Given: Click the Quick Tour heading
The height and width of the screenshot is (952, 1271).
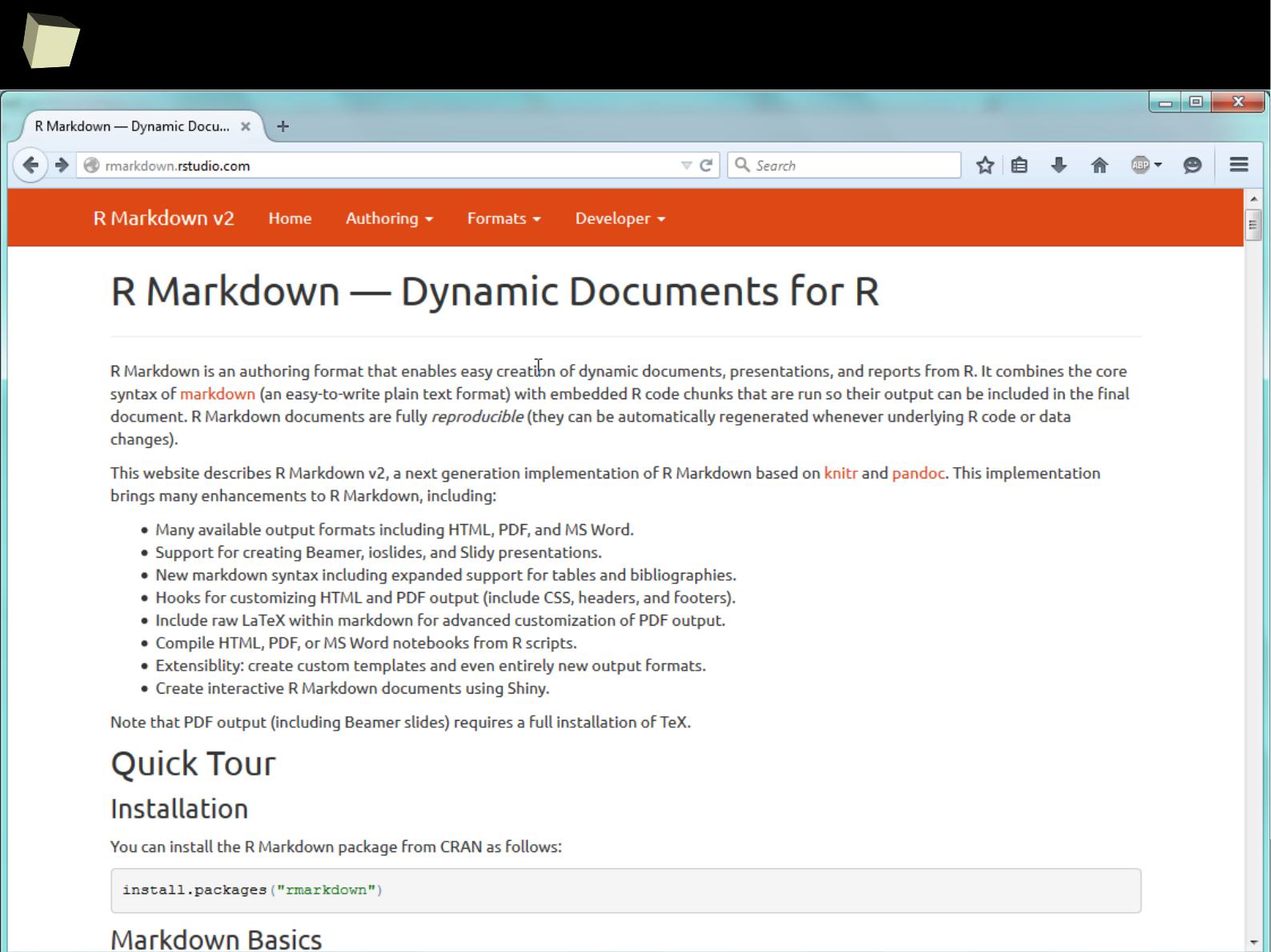Looking at the screenshot, I should (x=193, y=763).
